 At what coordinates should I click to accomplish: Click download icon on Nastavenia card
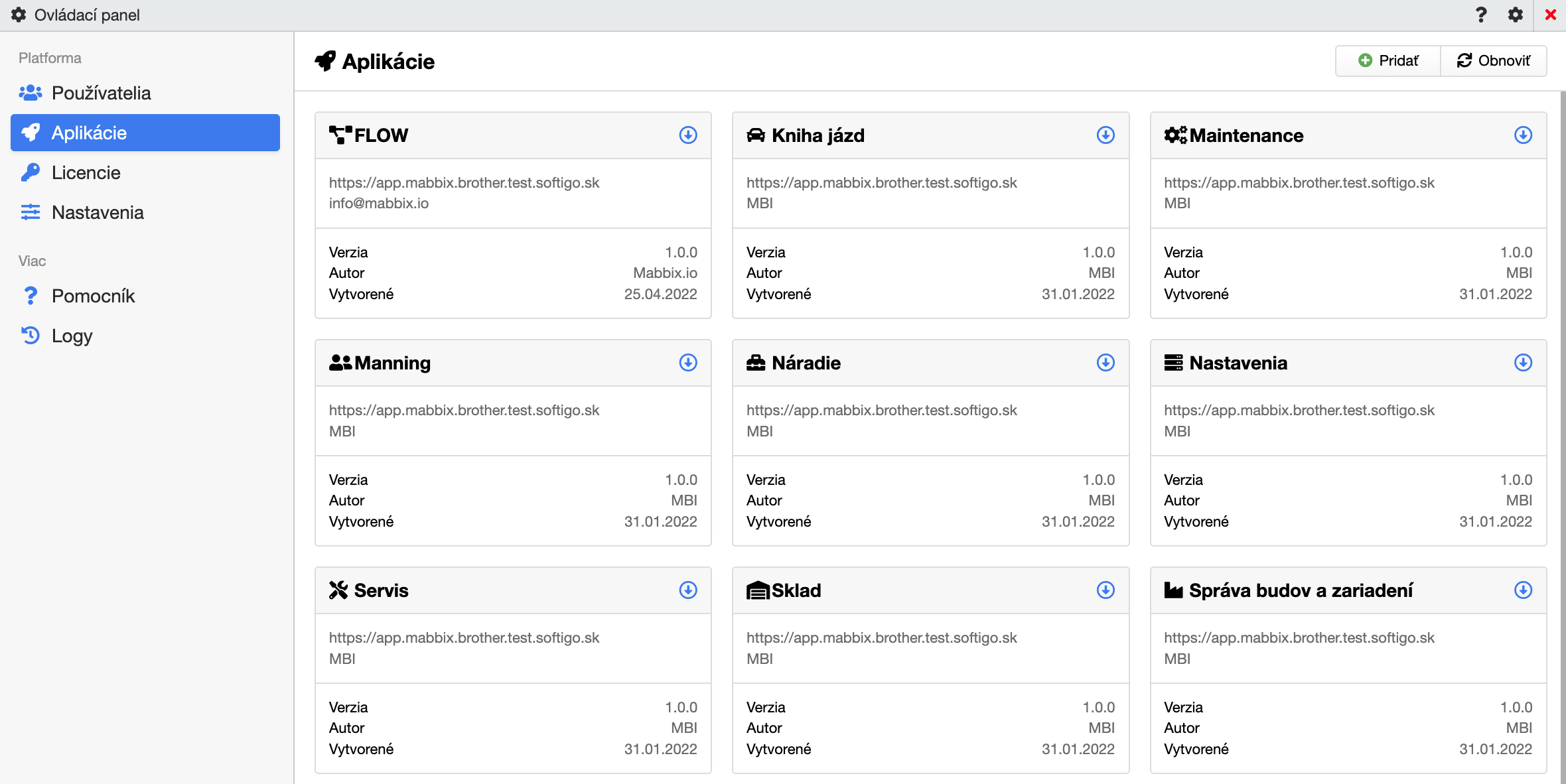[1523, 363]
